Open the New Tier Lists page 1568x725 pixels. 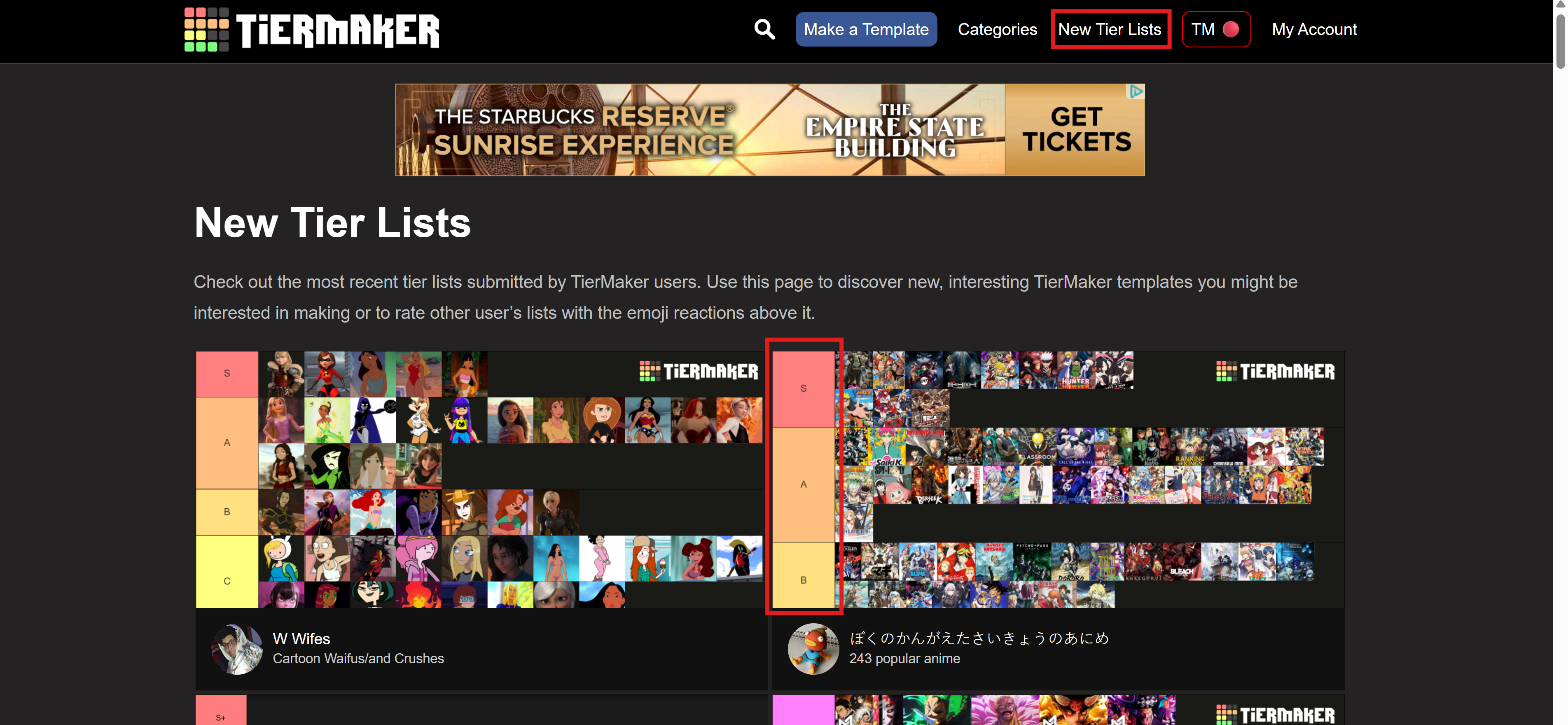1110,29
